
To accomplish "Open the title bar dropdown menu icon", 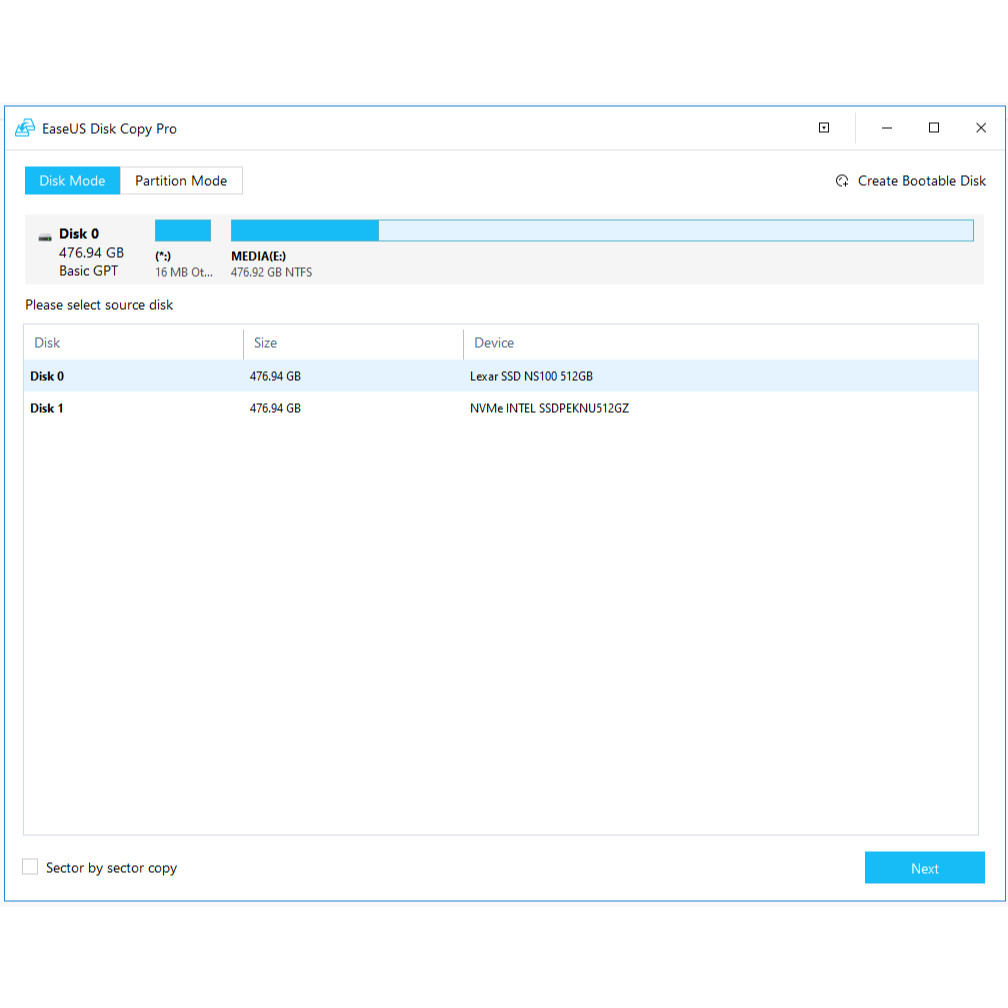I will point(824,128).
